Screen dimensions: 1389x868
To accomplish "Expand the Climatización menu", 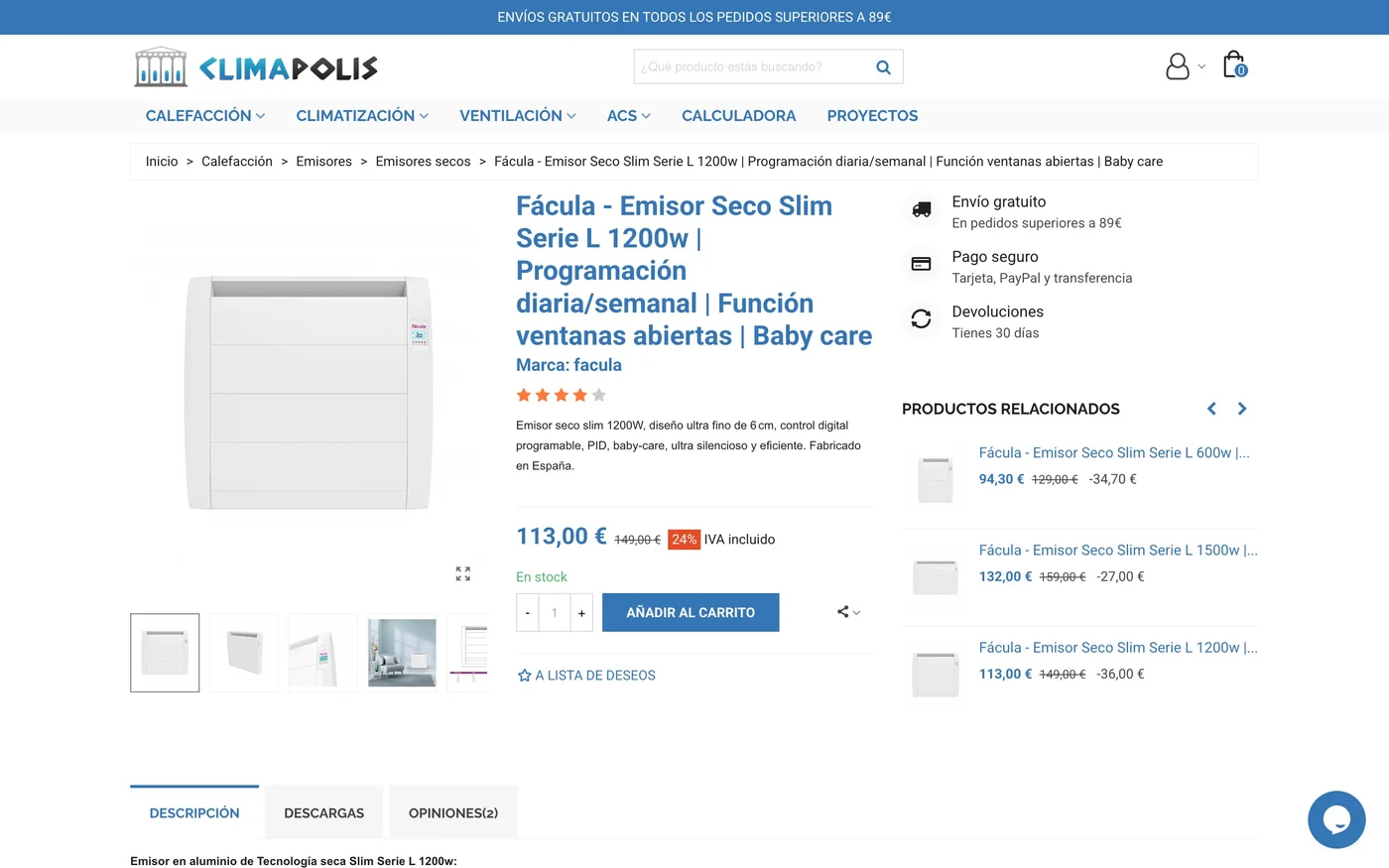I will 362,116.
